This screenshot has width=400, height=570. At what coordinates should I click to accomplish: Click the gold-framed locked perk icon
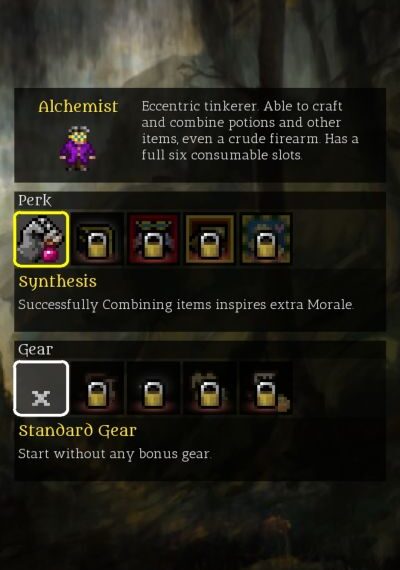[x=209, y=239]
